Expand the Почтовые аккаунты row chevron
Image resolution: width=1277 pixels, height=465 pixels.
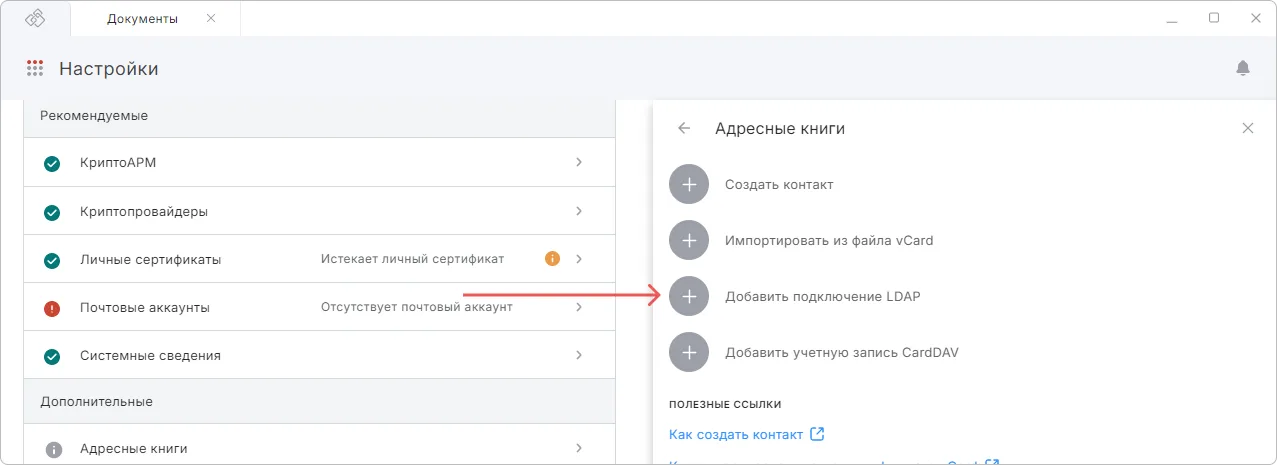pyautogui.click(x=579, y=307)
